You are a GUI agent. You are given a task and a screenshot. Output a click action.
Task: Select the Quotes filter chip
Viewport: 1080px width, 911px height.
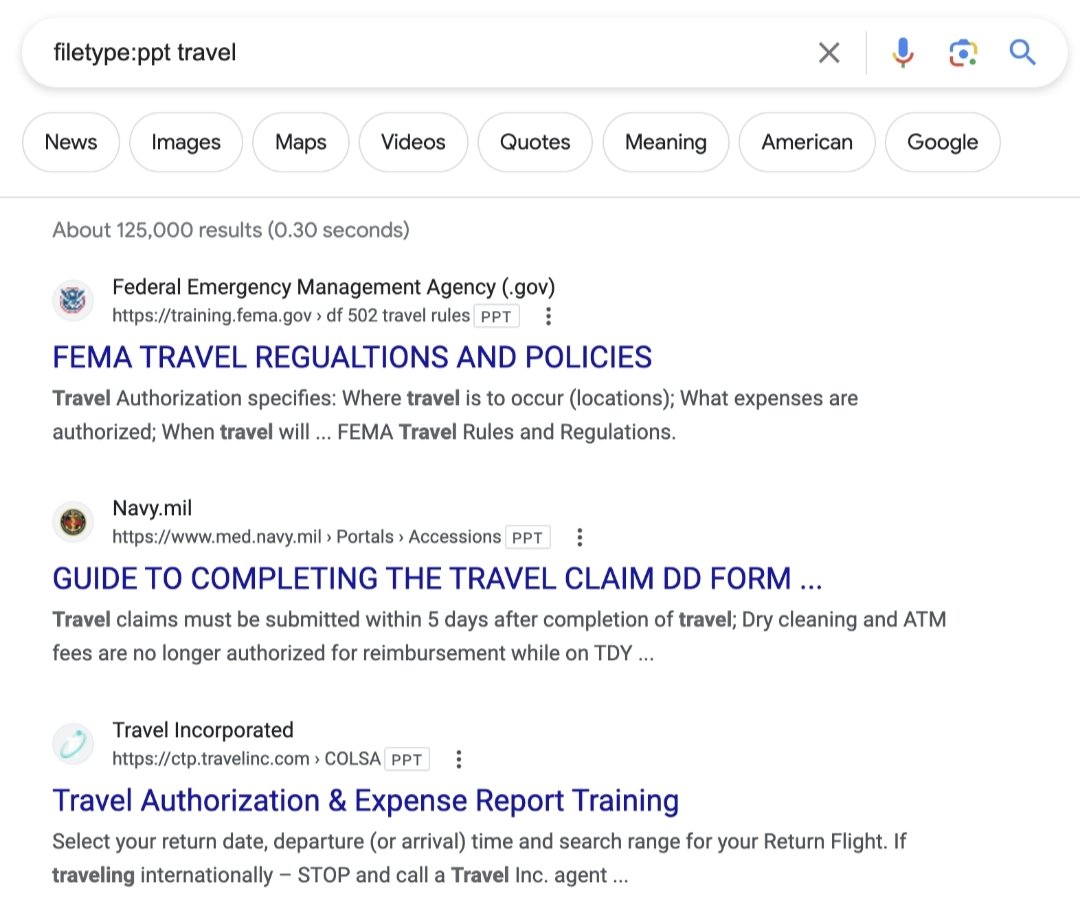[535, 142]
